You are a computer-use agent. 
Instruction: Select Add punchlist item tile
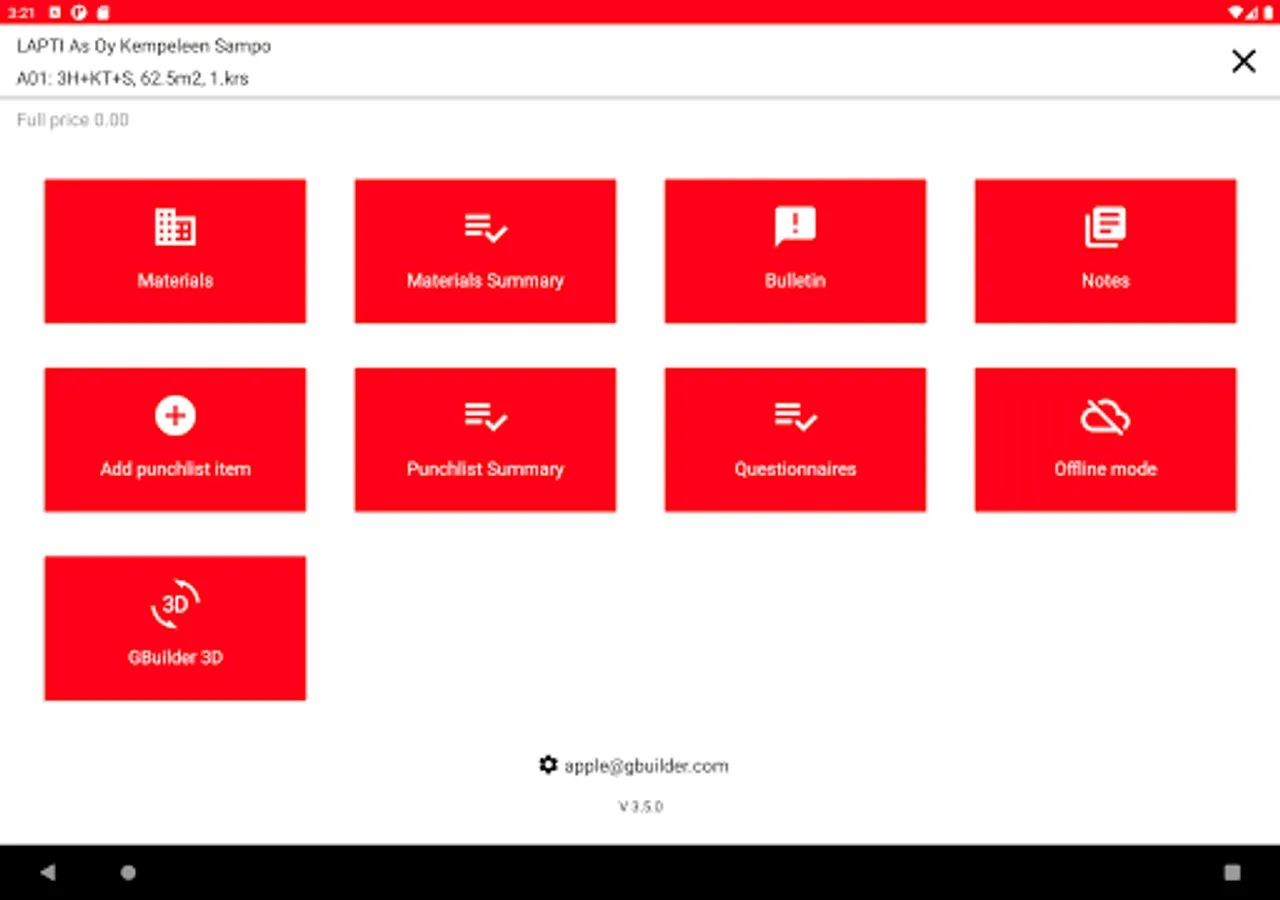(175, 440)
